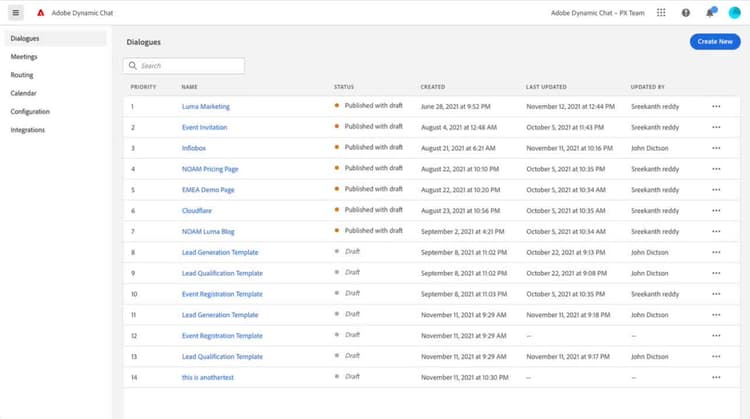Open more options for Luma Marketing
The height and width of the screenshot is (419, 750).
(x=716, y=106)
